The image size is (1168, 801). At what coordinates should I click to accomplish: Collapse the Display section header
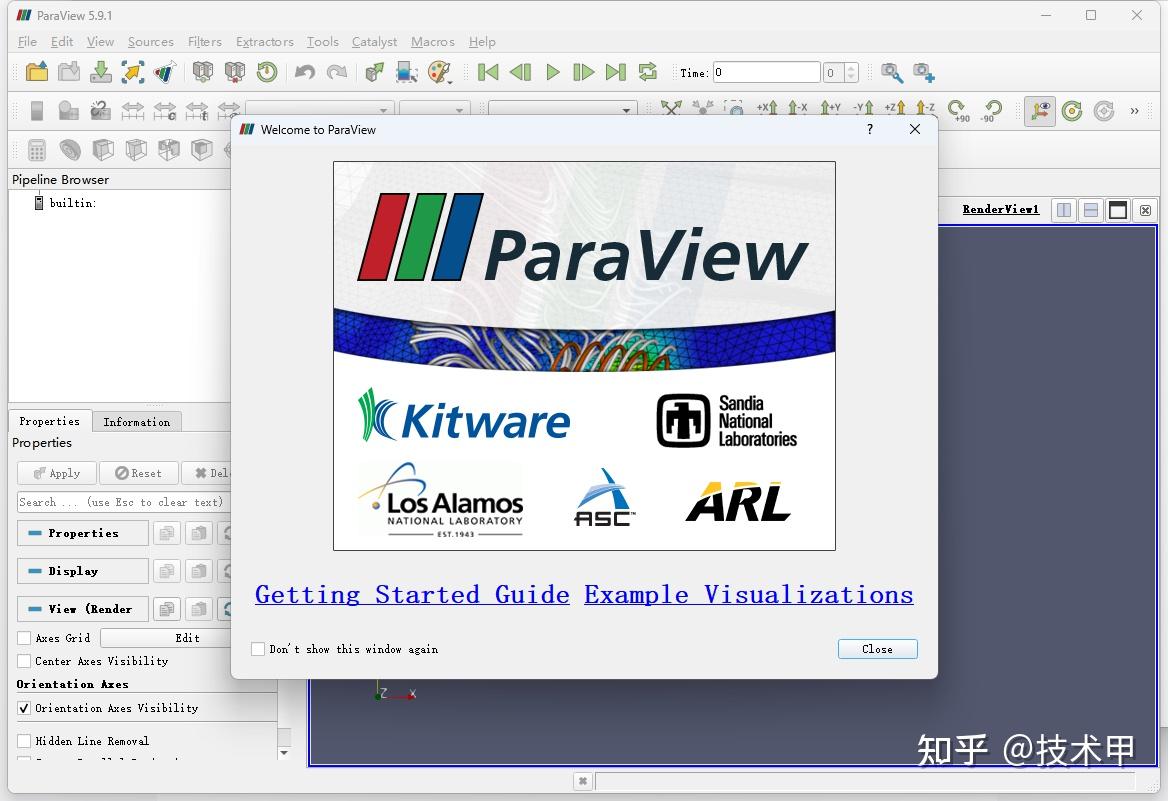tap(83, 571)
